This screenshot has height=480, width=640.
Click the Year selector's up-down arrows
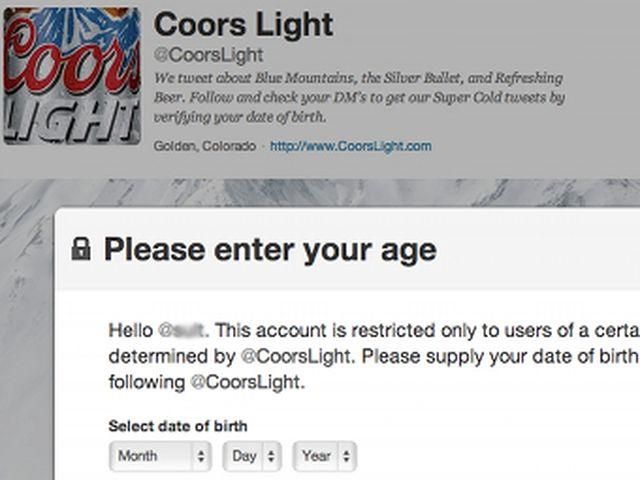click(x=346, y=457)
